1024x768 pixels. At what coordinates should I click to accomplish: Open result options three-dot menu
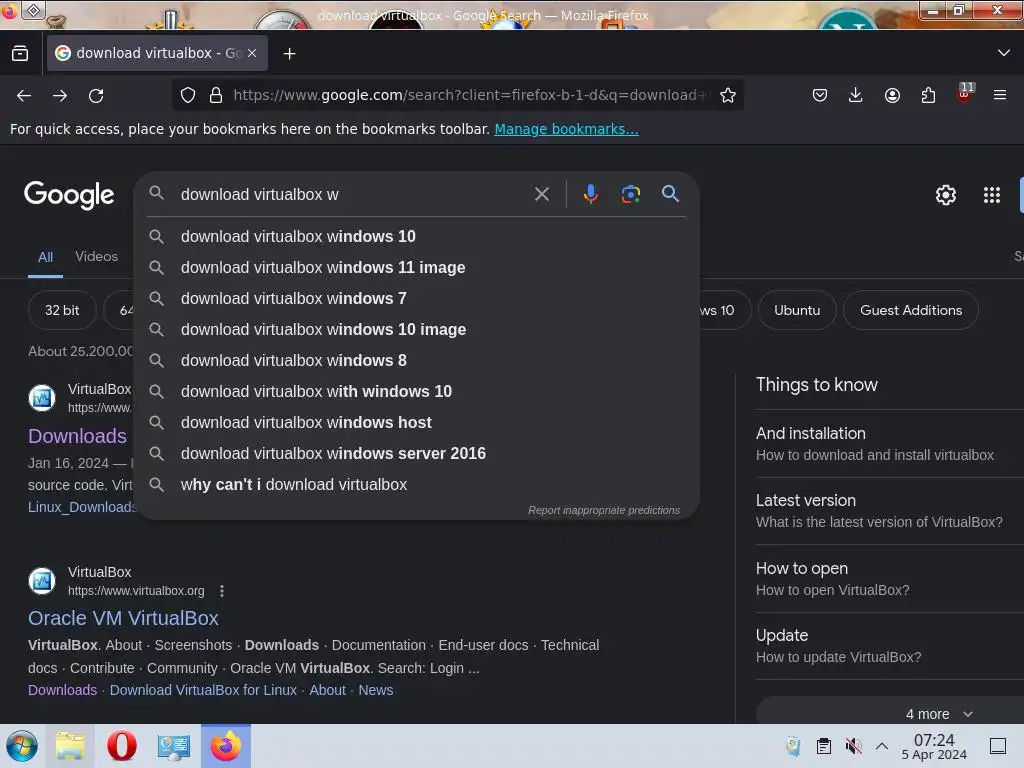(222, 591)
